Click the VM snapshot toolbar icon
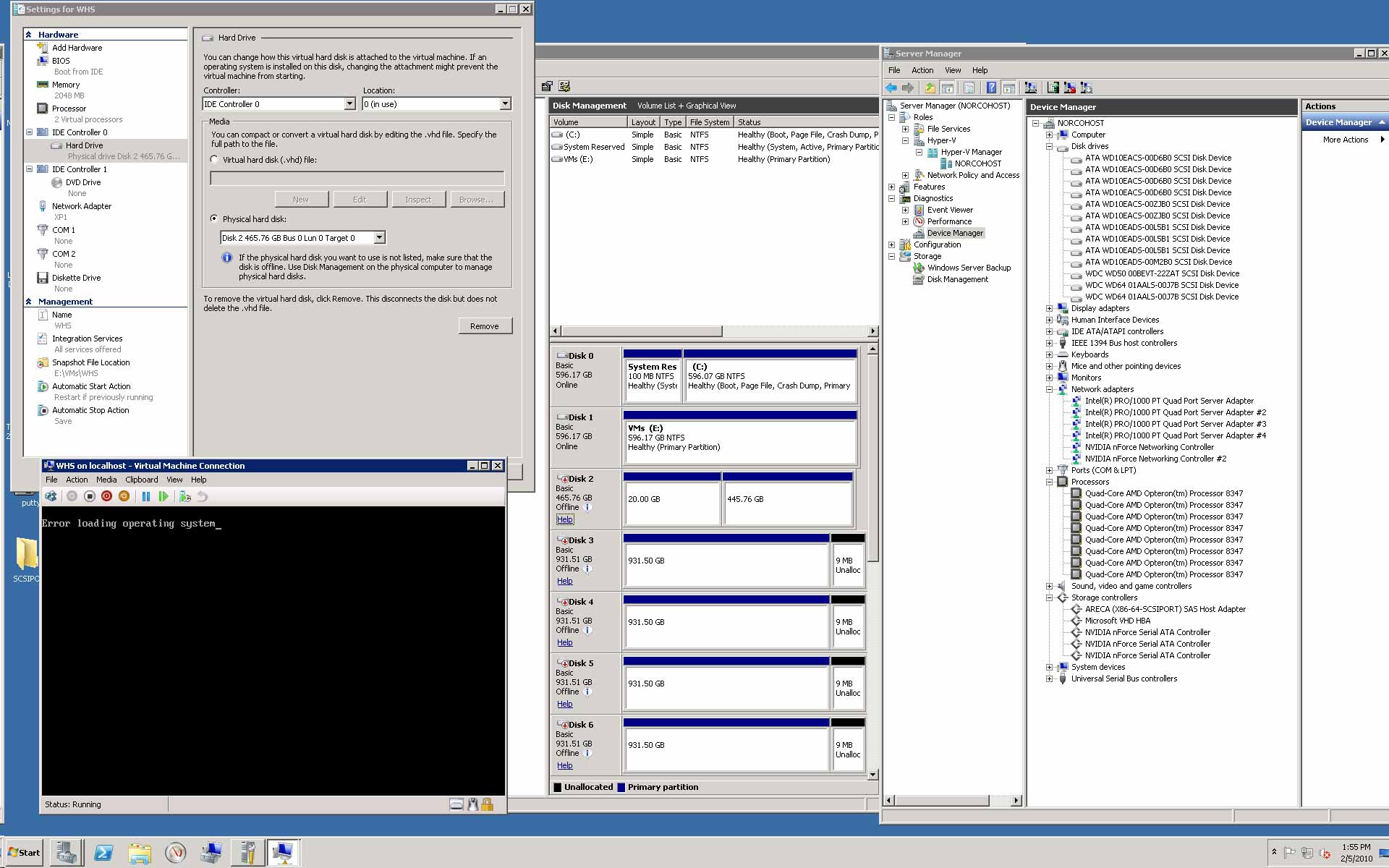This screenshot has height=868, width=1389. point(185,496)
